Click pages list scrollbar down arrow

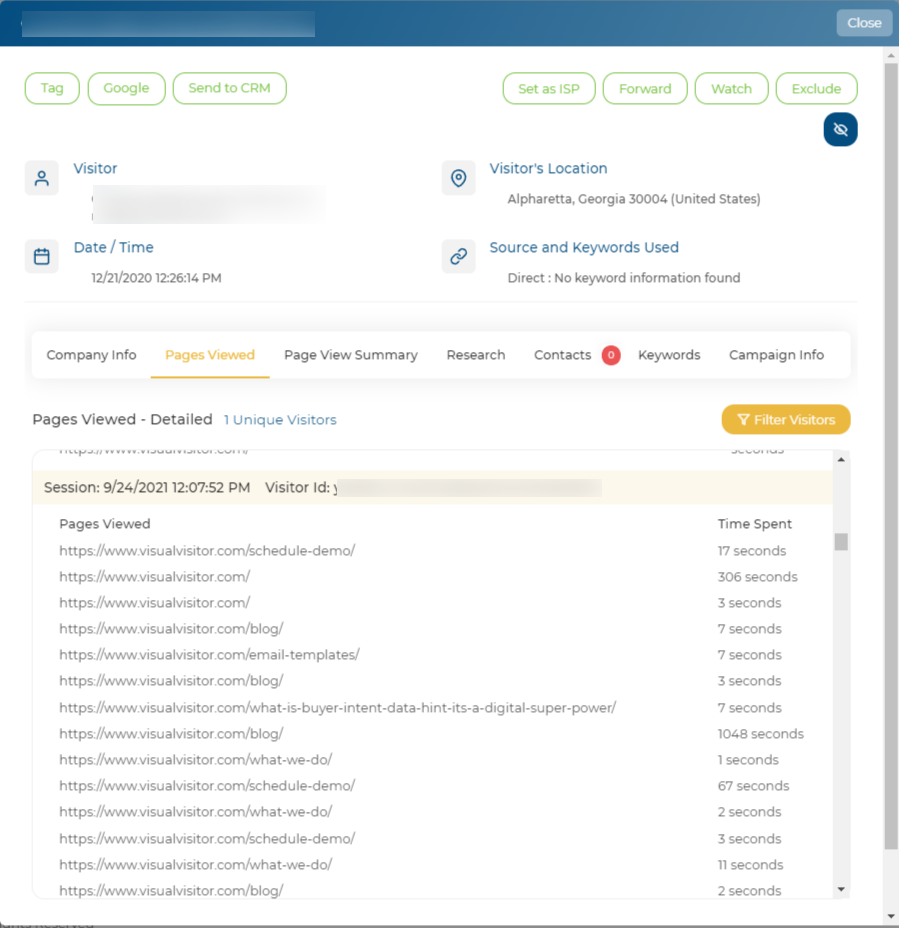tap(841, 889)
